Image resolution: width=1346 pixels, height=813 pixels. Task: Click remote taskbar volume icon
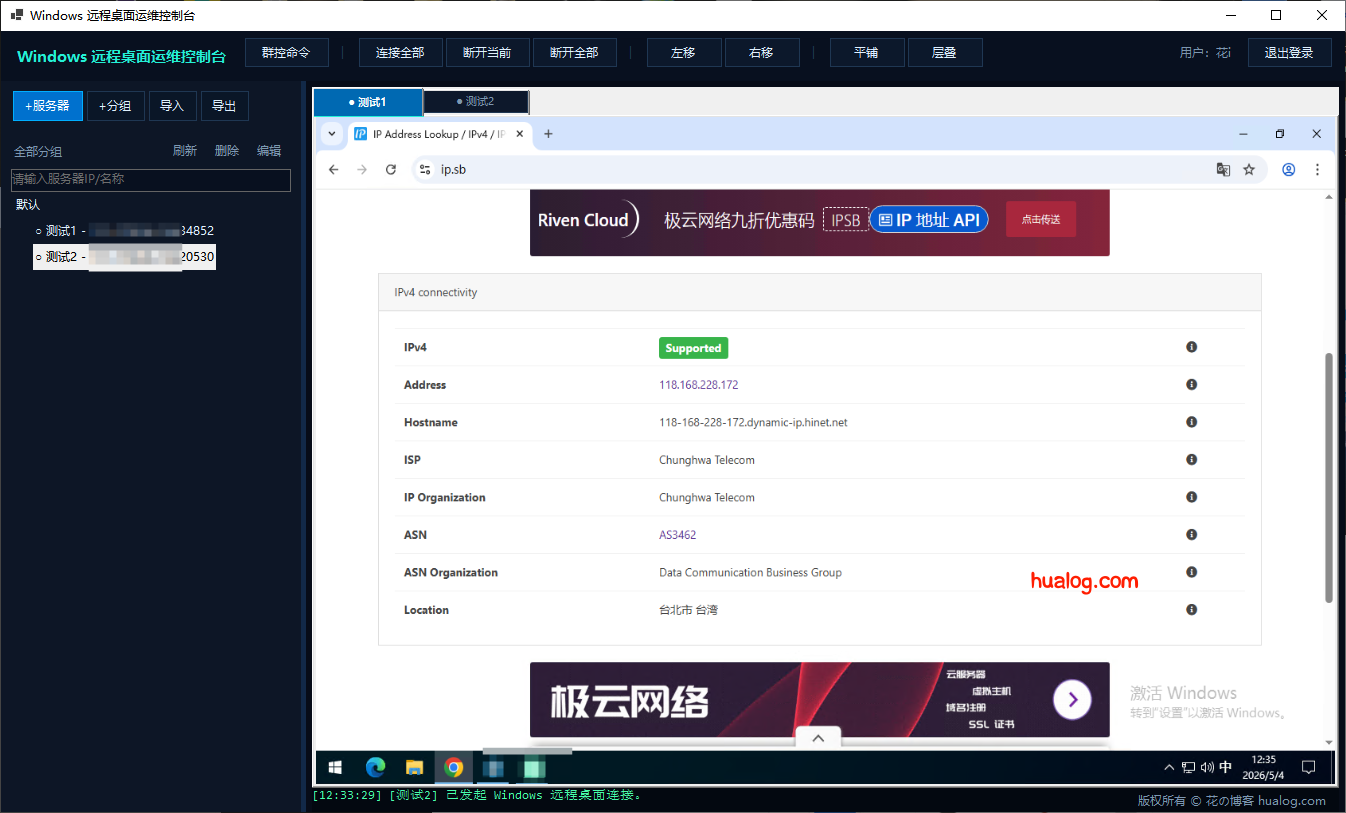click(x=1206, y=767)
